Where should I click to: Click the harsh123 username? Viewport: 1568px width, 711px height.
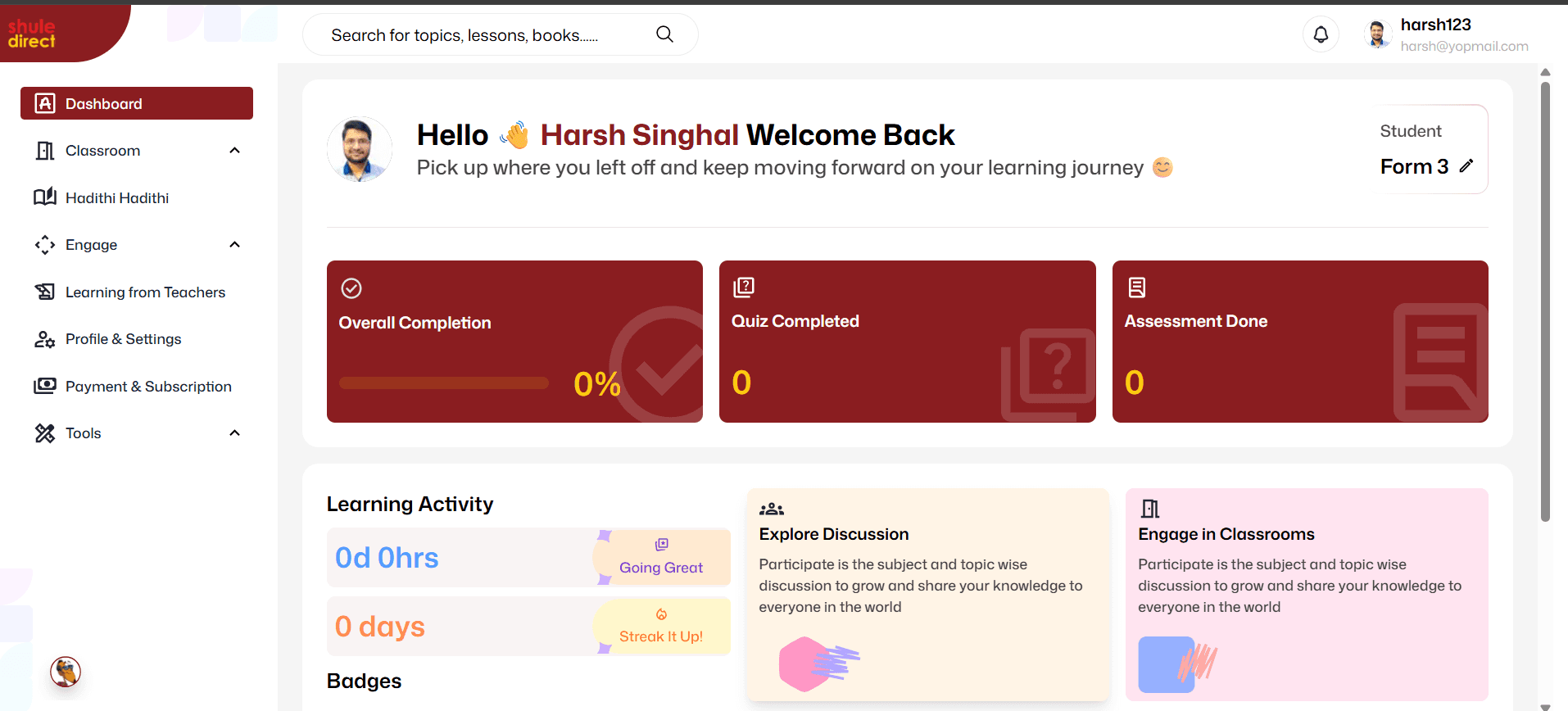(1435, 25)
